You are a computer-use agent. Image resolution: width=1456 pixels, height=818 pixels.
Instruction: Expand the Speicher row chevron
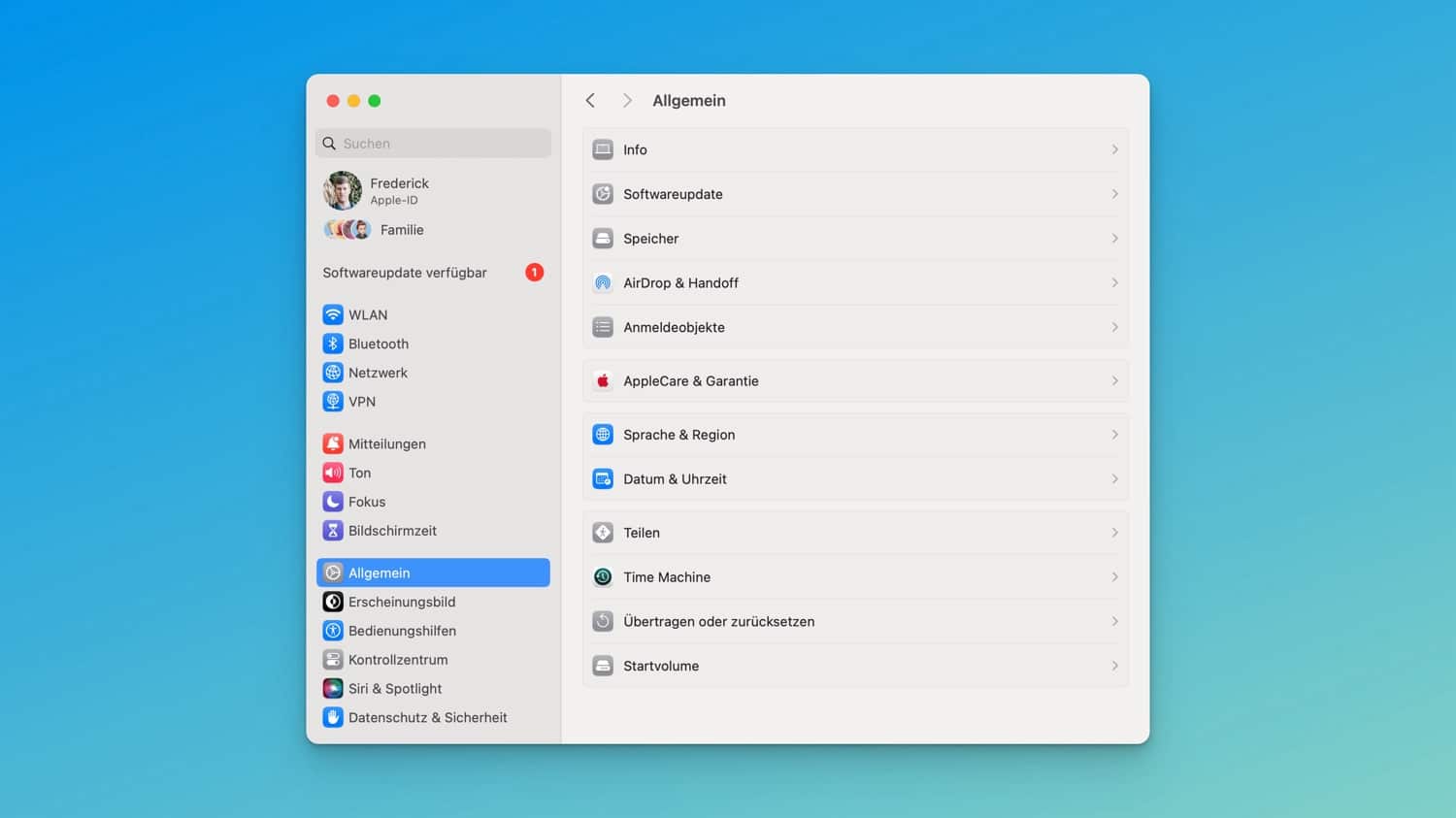1114,239
